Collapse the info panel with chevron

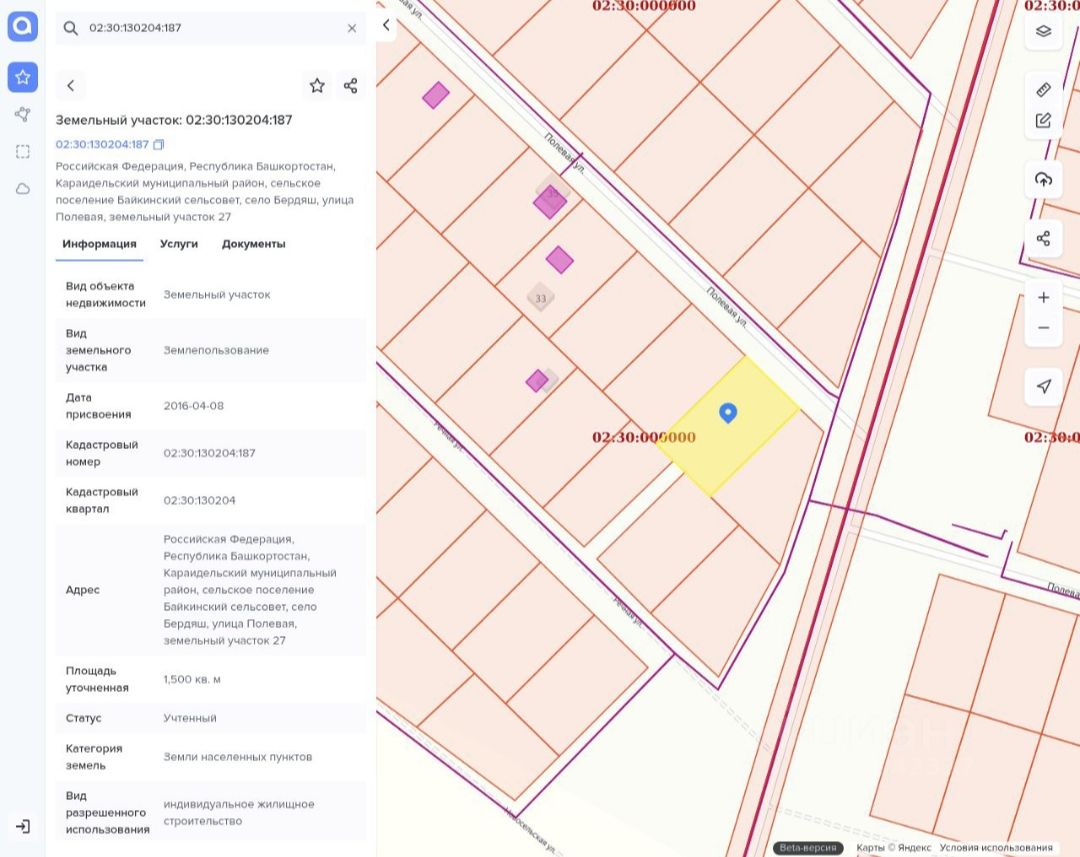386,25
